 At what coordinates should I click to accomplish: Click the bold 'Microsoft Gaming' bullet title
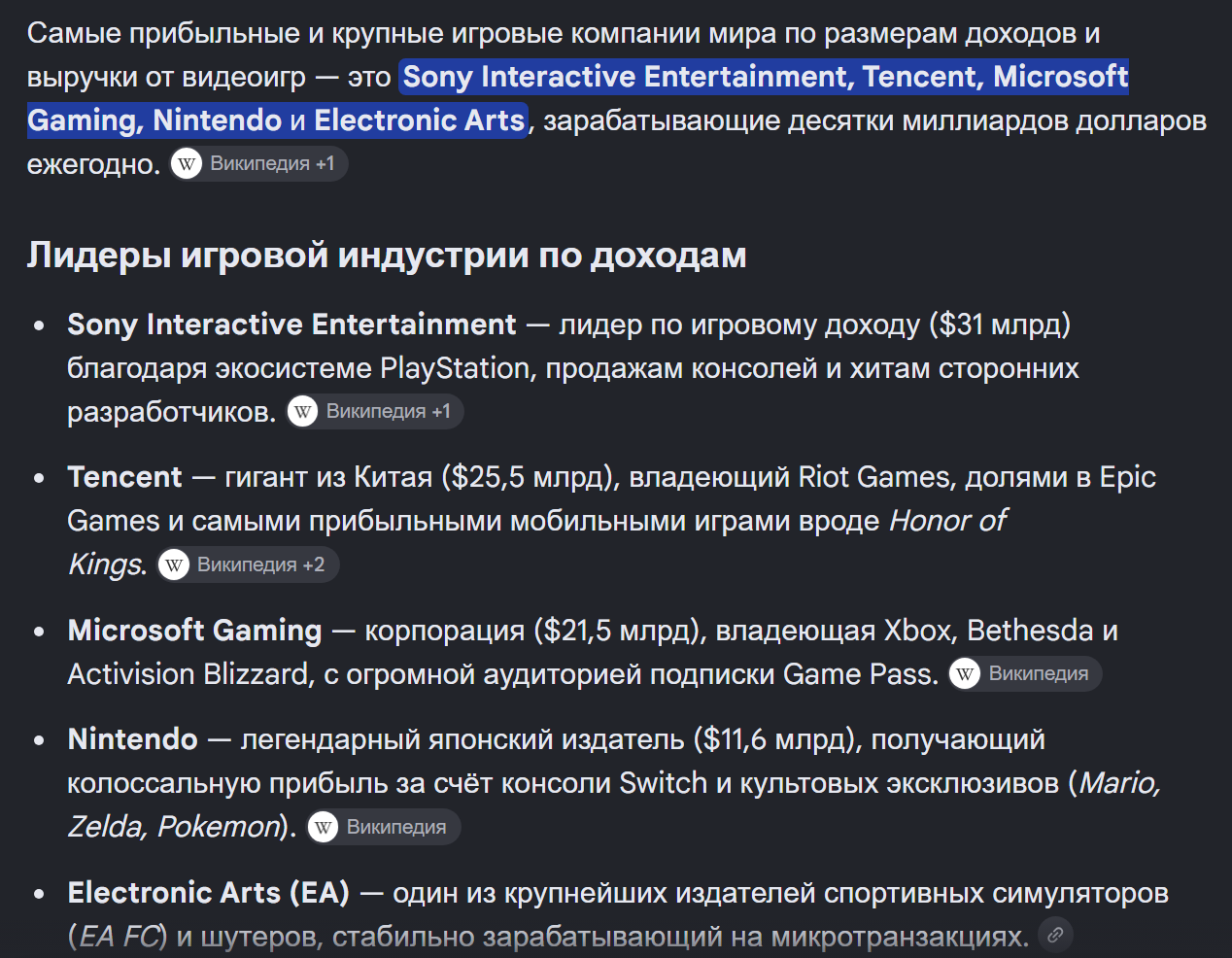click(194, 631)
